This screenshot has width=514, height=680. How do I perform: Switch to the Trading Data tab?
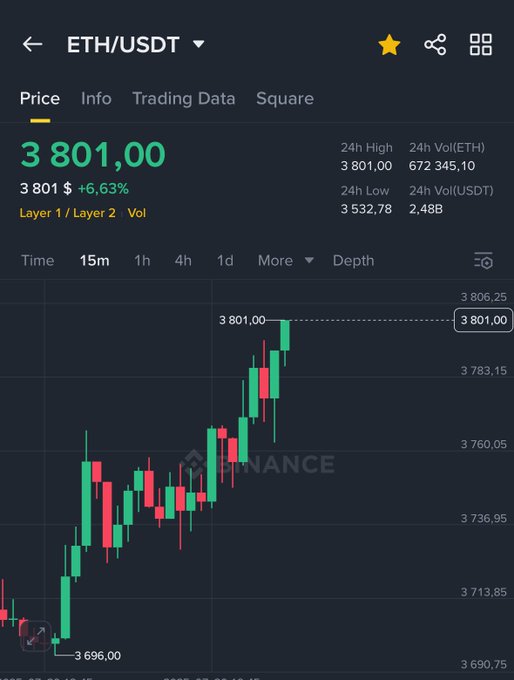183,99
